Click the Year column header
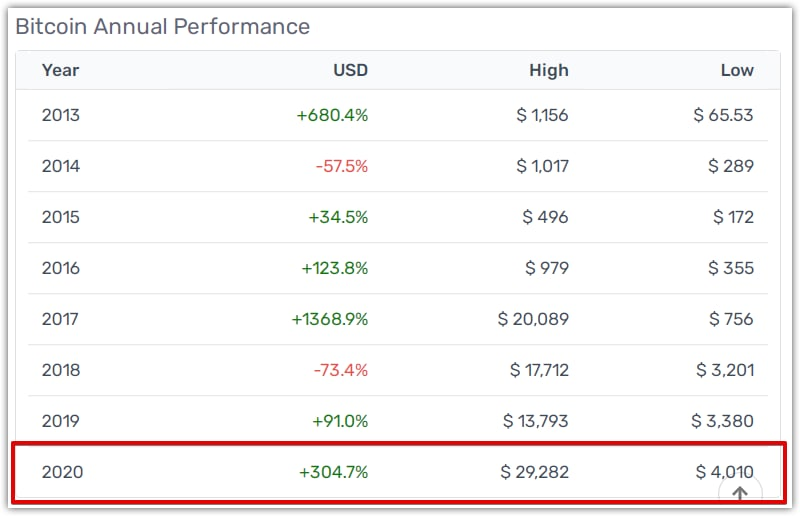The image size is (800, 516). [x=60, y=70]
